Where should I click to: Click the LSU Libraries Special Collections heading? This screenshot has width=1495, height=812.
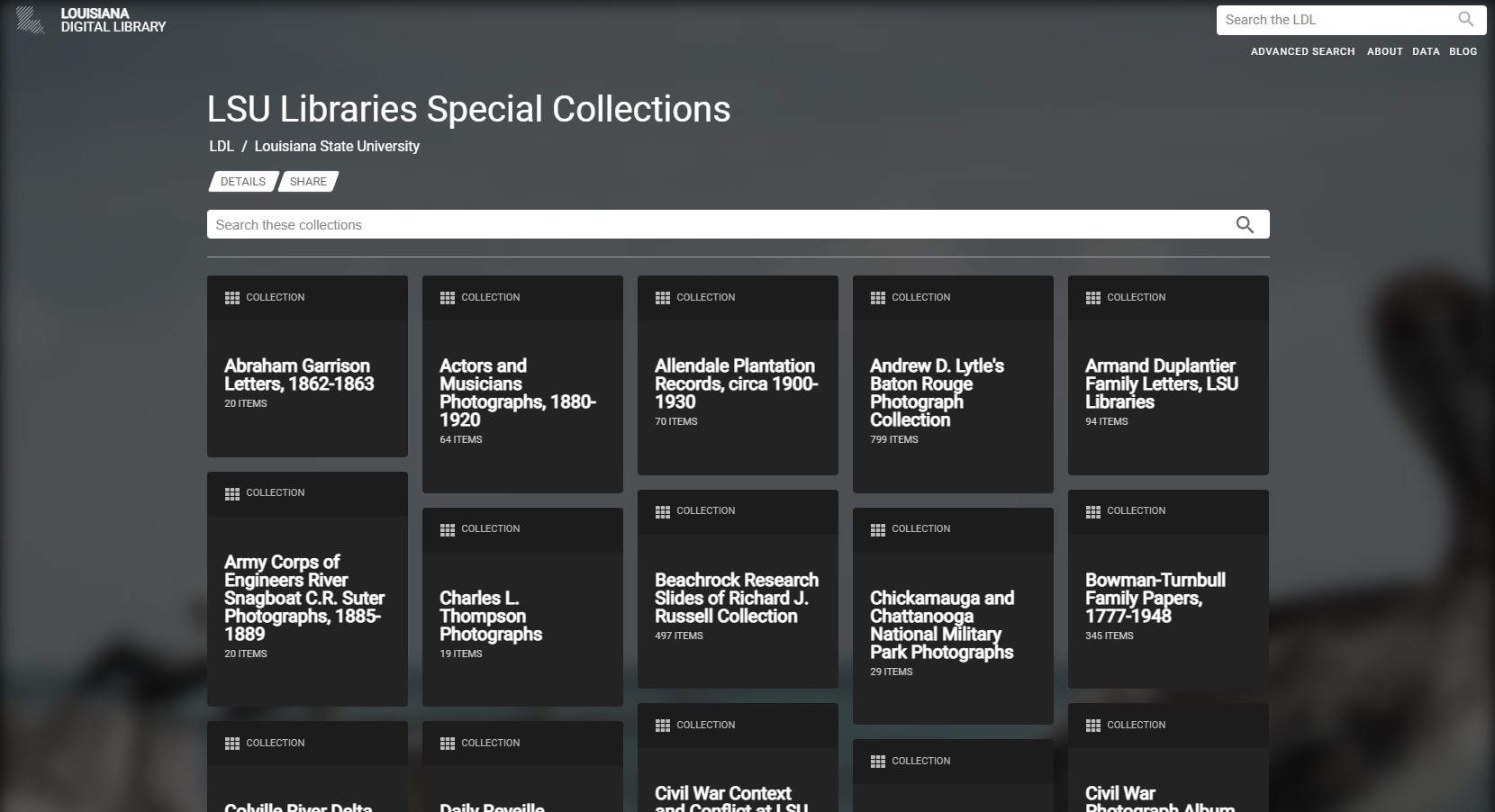coord(468,109)
